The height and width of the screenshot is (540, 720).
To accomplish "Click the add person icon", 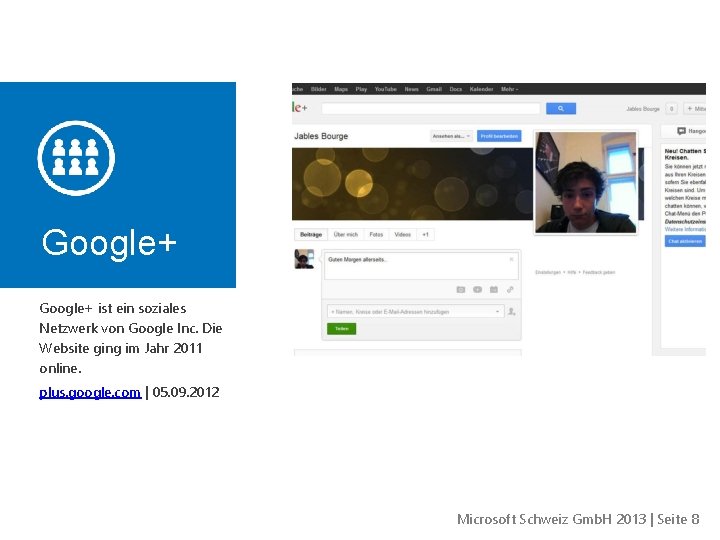I will pyautogui.click(x=512, y=312).
